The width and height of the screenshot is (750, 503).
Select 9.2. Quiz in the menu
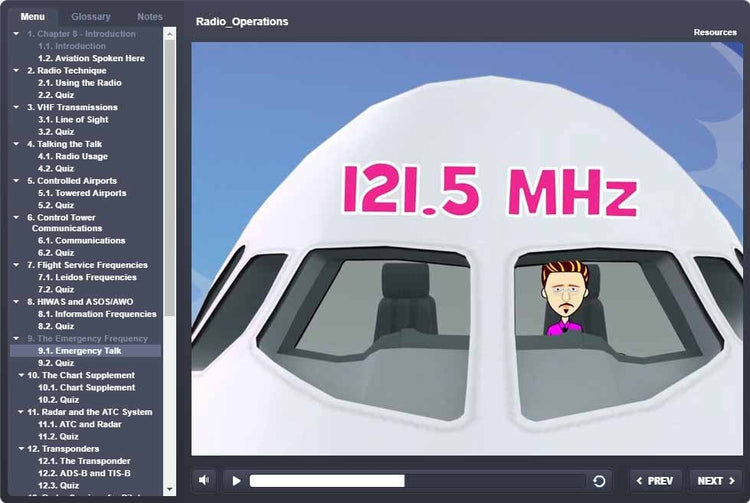click(x=56, y=363)
